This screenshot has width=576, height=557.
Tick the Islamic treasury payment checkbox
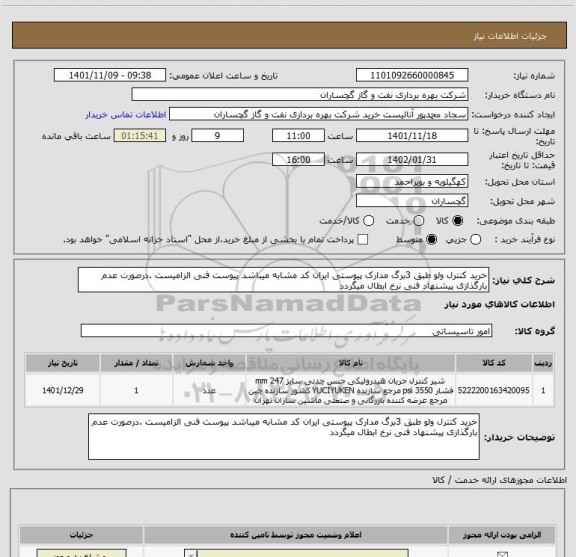pyautogui.click(x=363, y=240)
